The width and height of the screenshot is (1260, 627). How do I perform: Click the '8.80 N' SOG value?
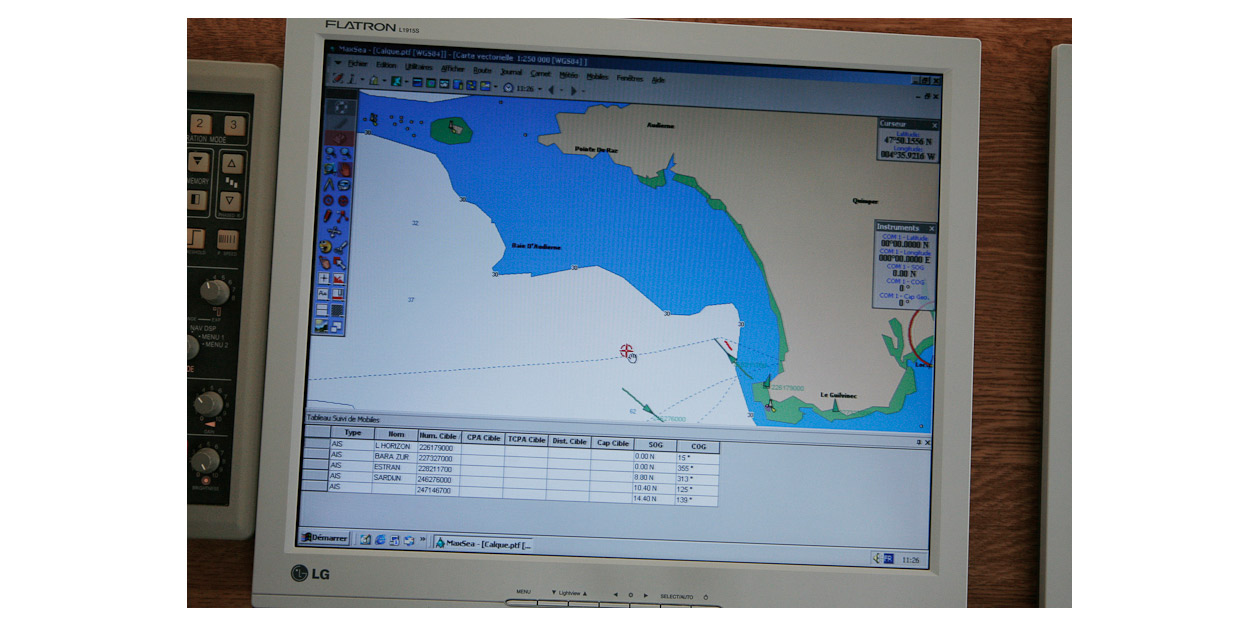[x=654, y=476]
